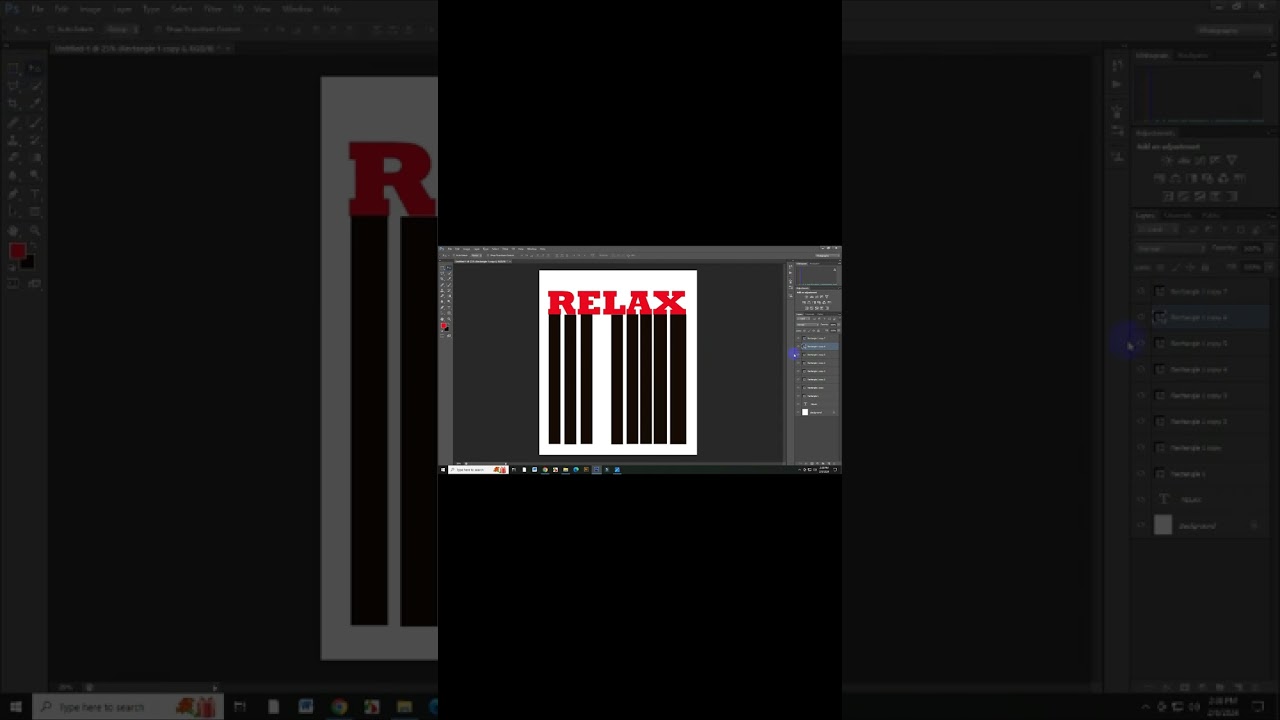Image resolution: width=1280 pixels, height=720 pixels.
Task: Select Eraser tool in dimmed background toolbar
Action: click(x=14, y=158)
